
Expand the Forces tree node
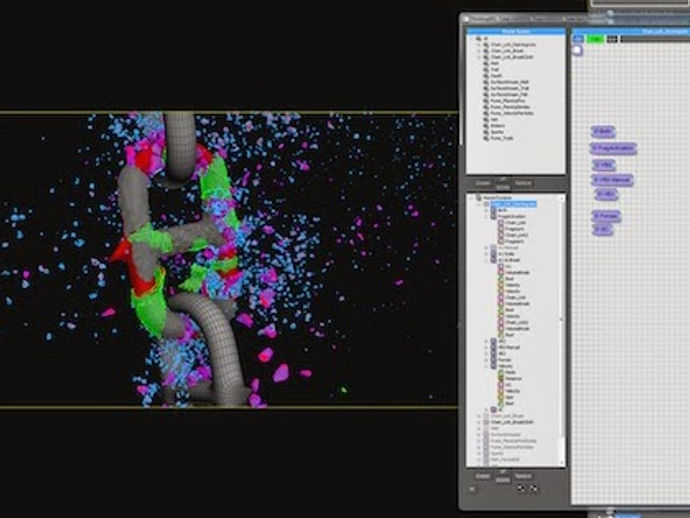coord(486,360)
